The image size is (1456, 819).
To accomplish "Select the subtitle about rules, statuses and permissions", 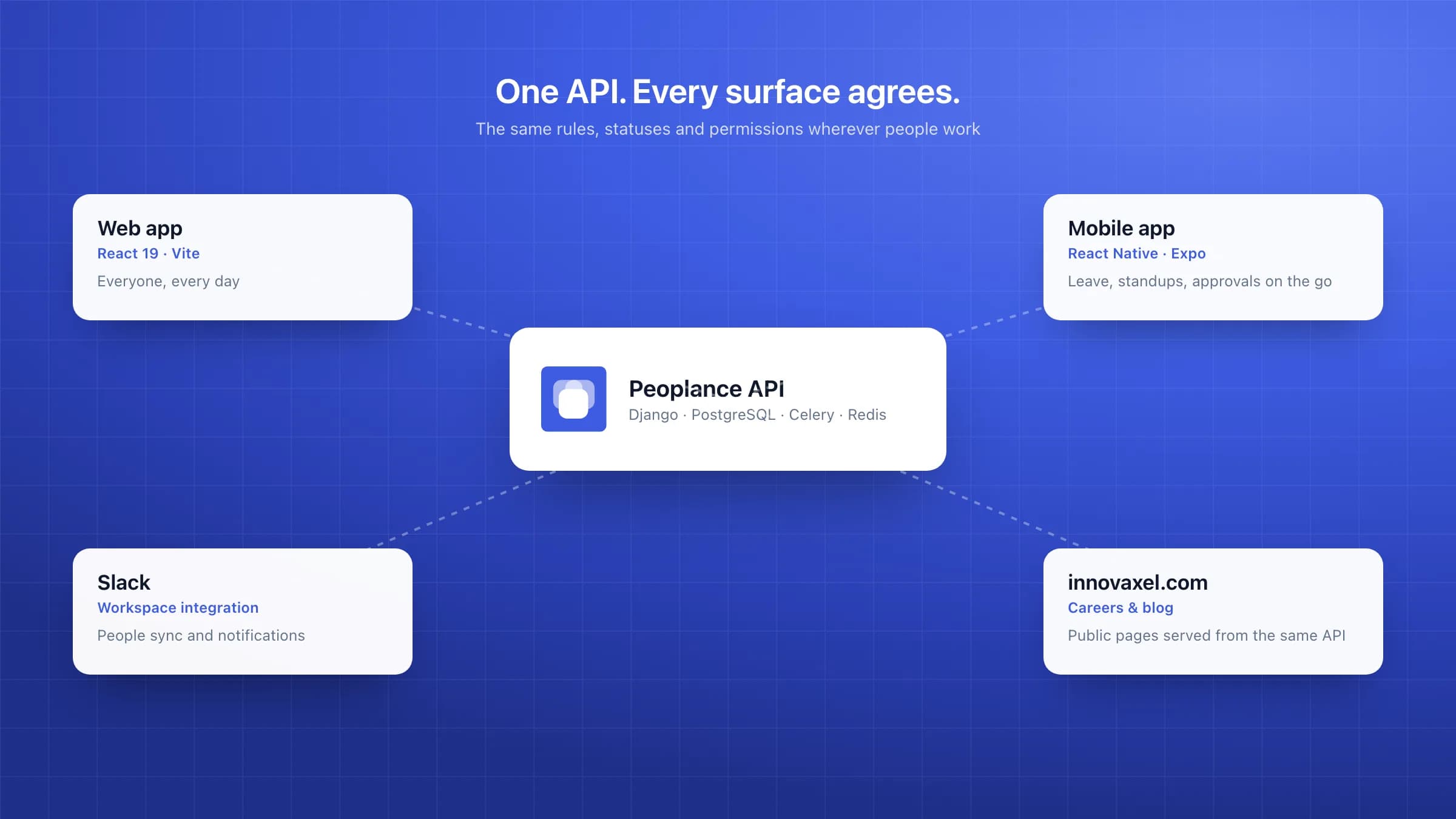I will coord(728,129).
